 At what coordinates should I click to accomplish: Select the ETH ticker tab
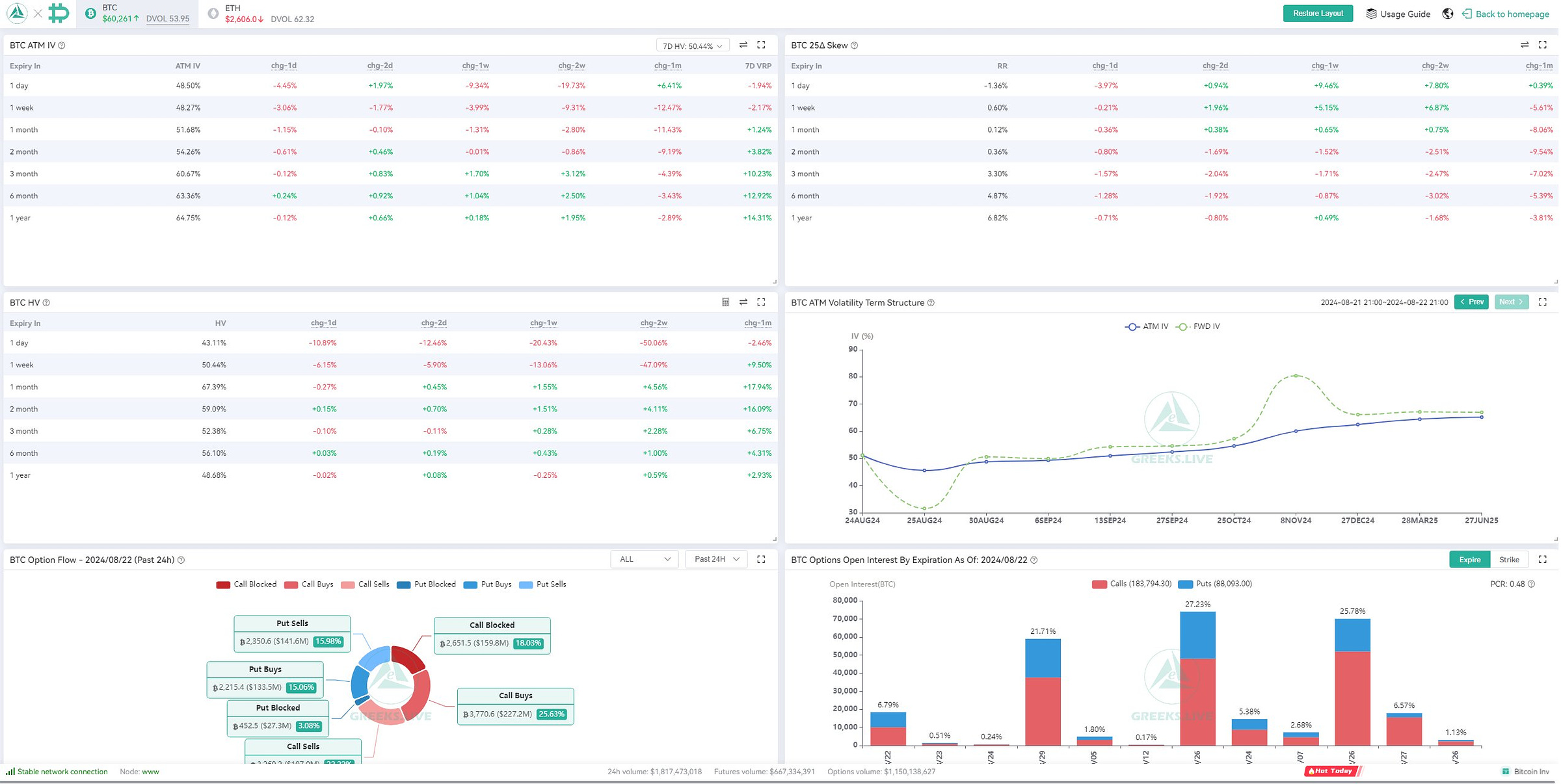tap(261, 14)
